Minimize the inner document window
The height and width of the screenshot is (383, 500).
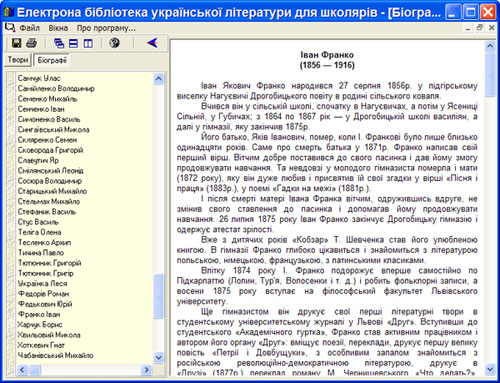point(468,28)
